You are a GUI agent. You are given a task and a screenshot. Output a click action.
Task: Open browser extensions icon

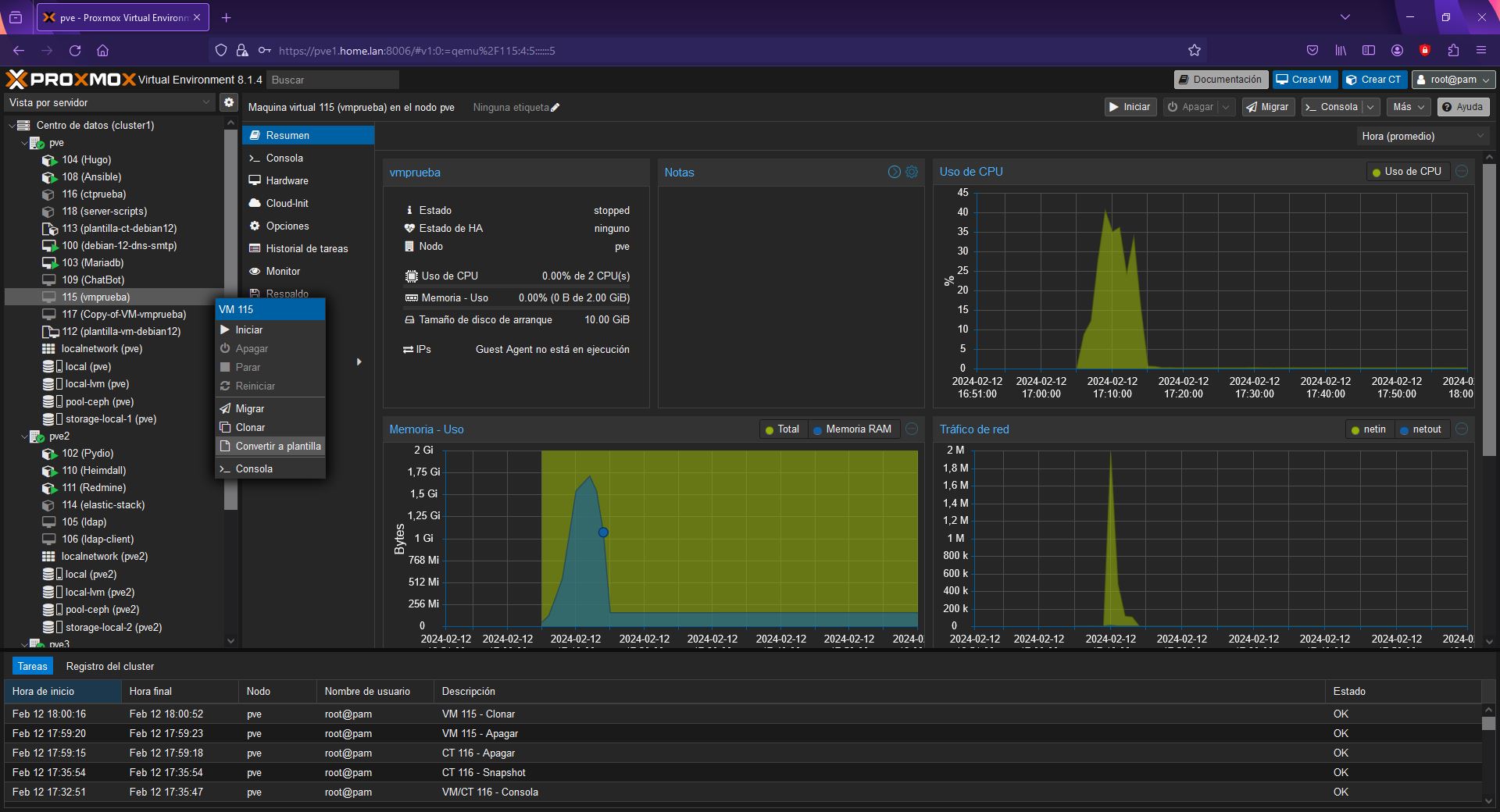coord(1453,51)
